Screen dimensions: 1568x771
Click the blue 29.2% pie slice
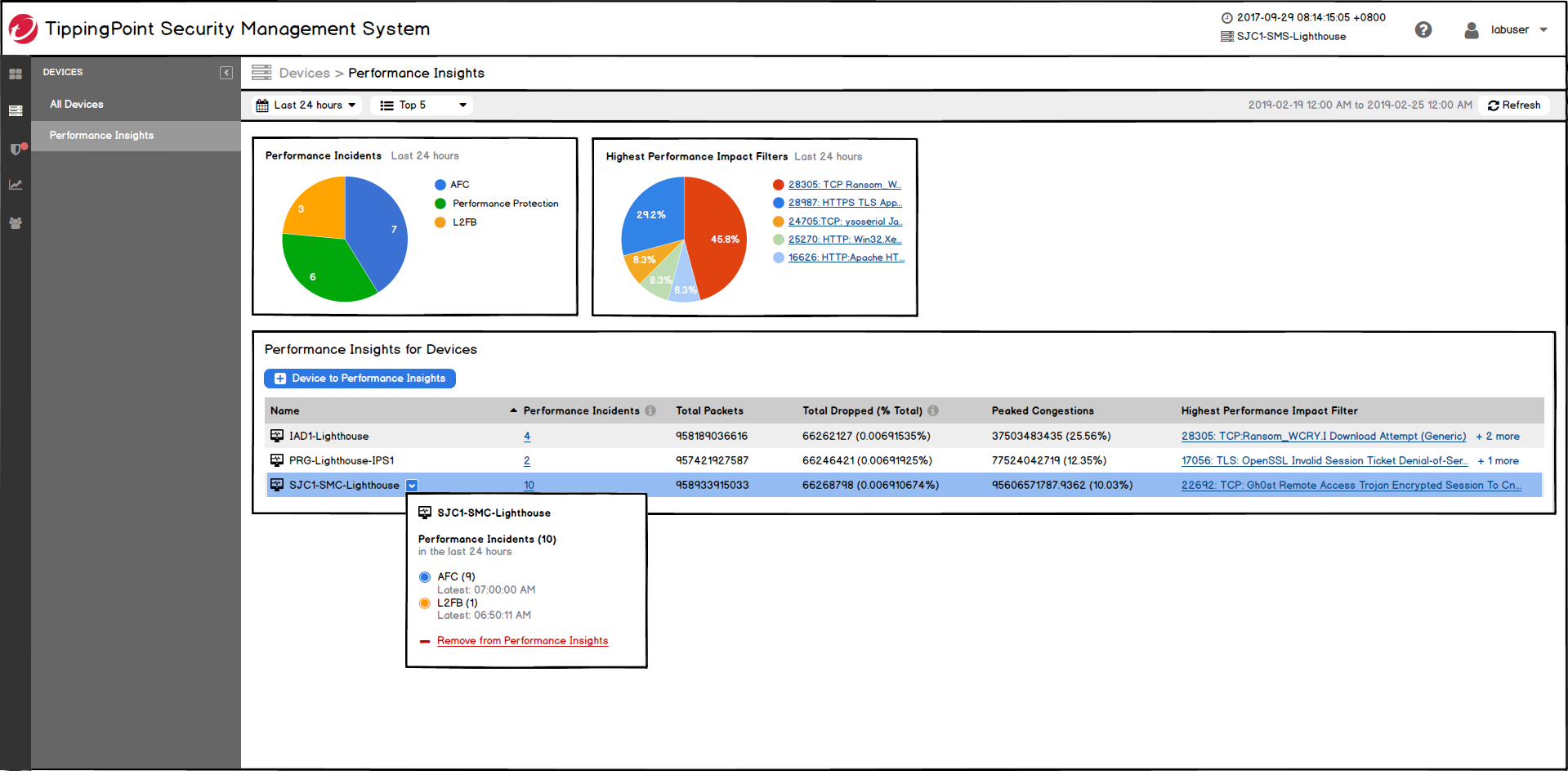pyautogui.click(x=651, y=214)
